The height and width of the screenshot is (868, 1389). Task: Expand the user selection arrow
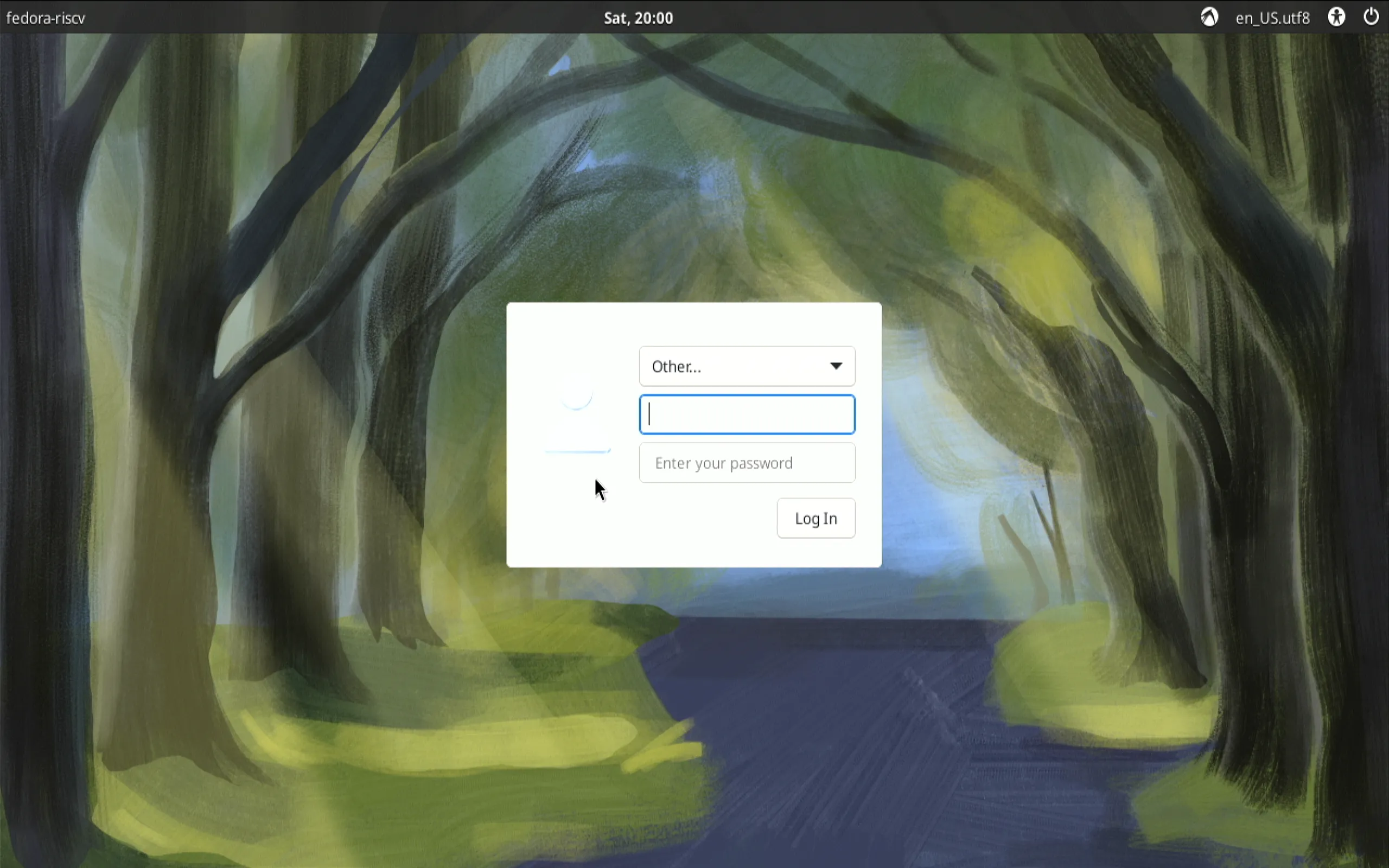point(836,366)
